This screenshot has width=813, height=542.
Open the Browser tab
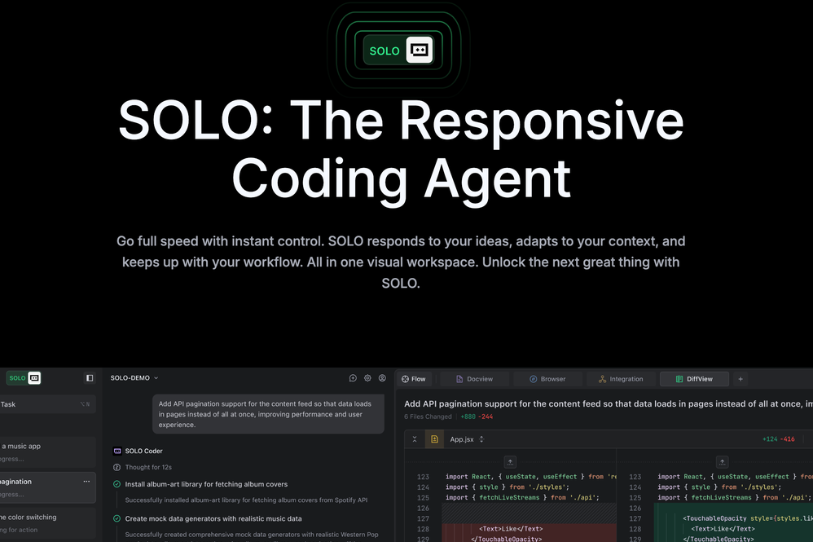pyautogui.click(x=548, y=379)
